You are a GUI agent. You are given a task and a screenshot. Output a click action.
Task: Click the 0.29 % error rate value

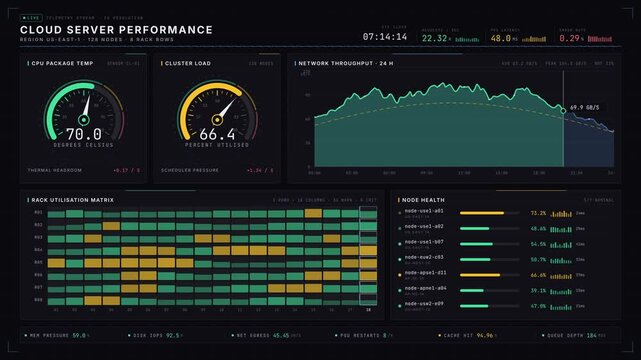(571, 38)
